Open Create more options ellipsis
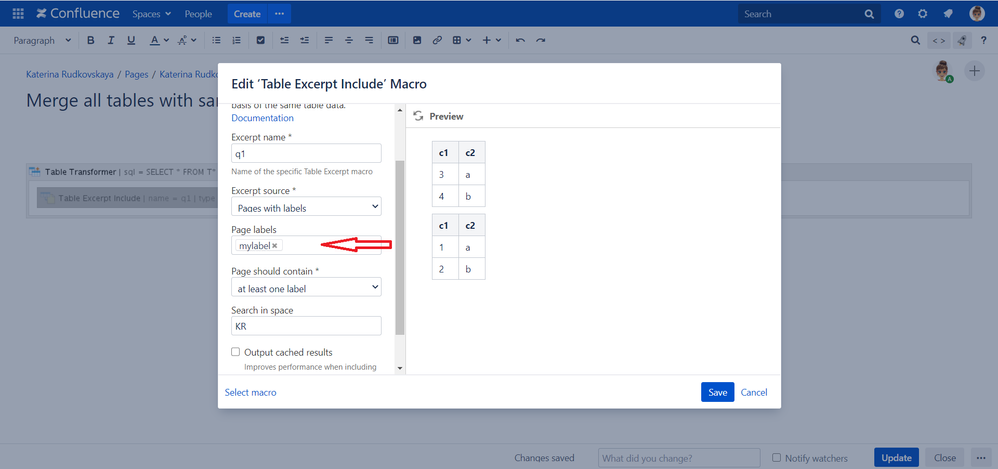Viewport: 998px width, 469px height. click(x=279, y=13)
